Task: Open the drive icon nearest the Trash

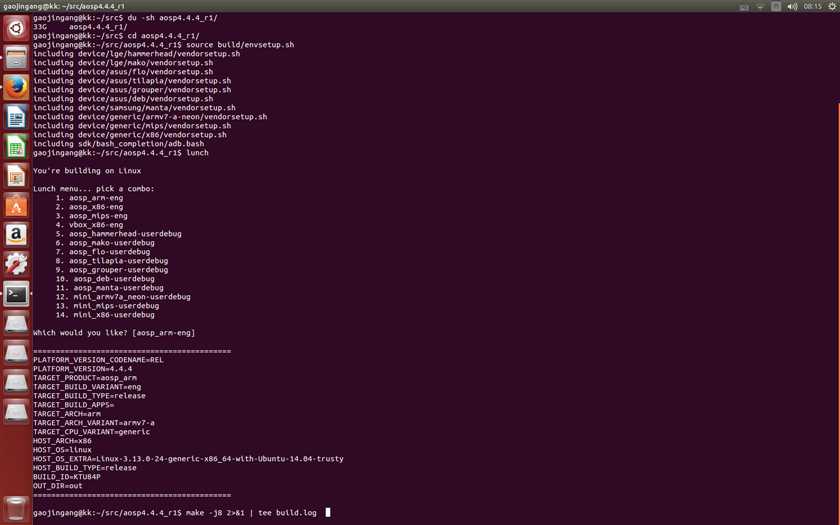Action: [16, 411]
